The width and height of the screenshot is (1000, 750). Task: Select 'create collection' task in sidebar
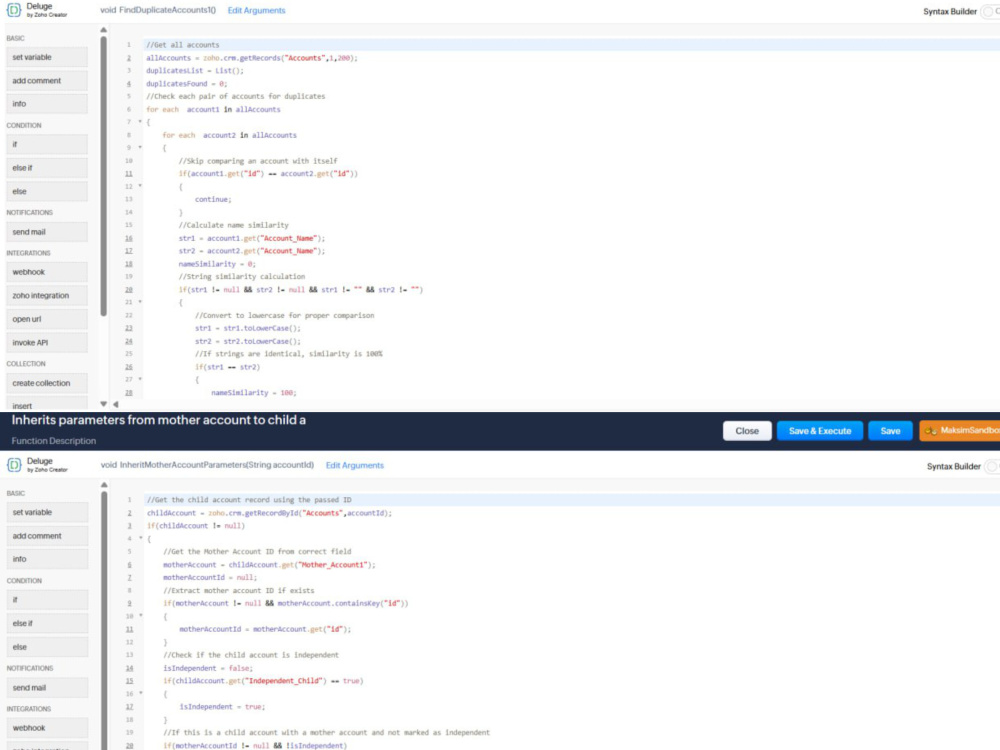[47, 383]
